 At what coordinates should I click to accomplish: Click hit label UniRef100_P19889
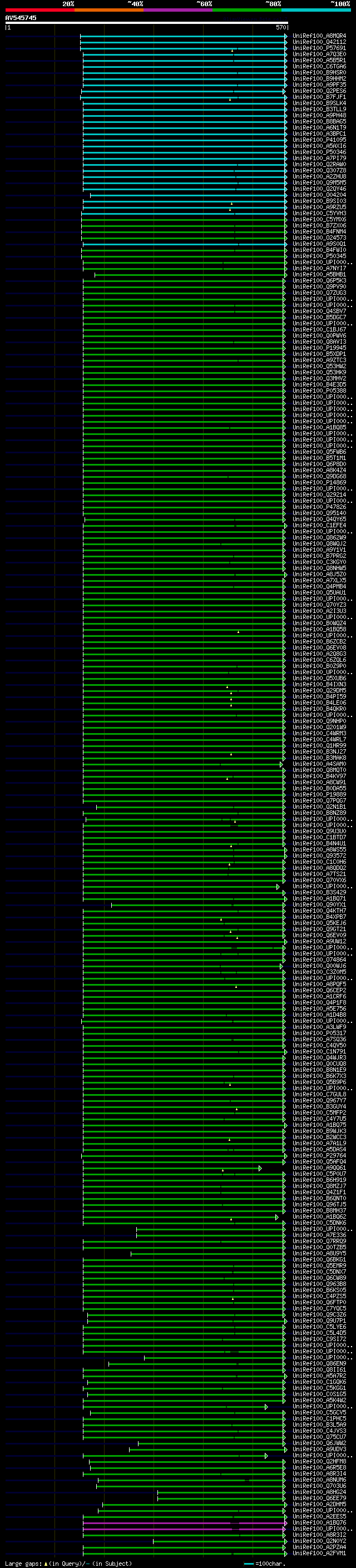pos(319,795)
